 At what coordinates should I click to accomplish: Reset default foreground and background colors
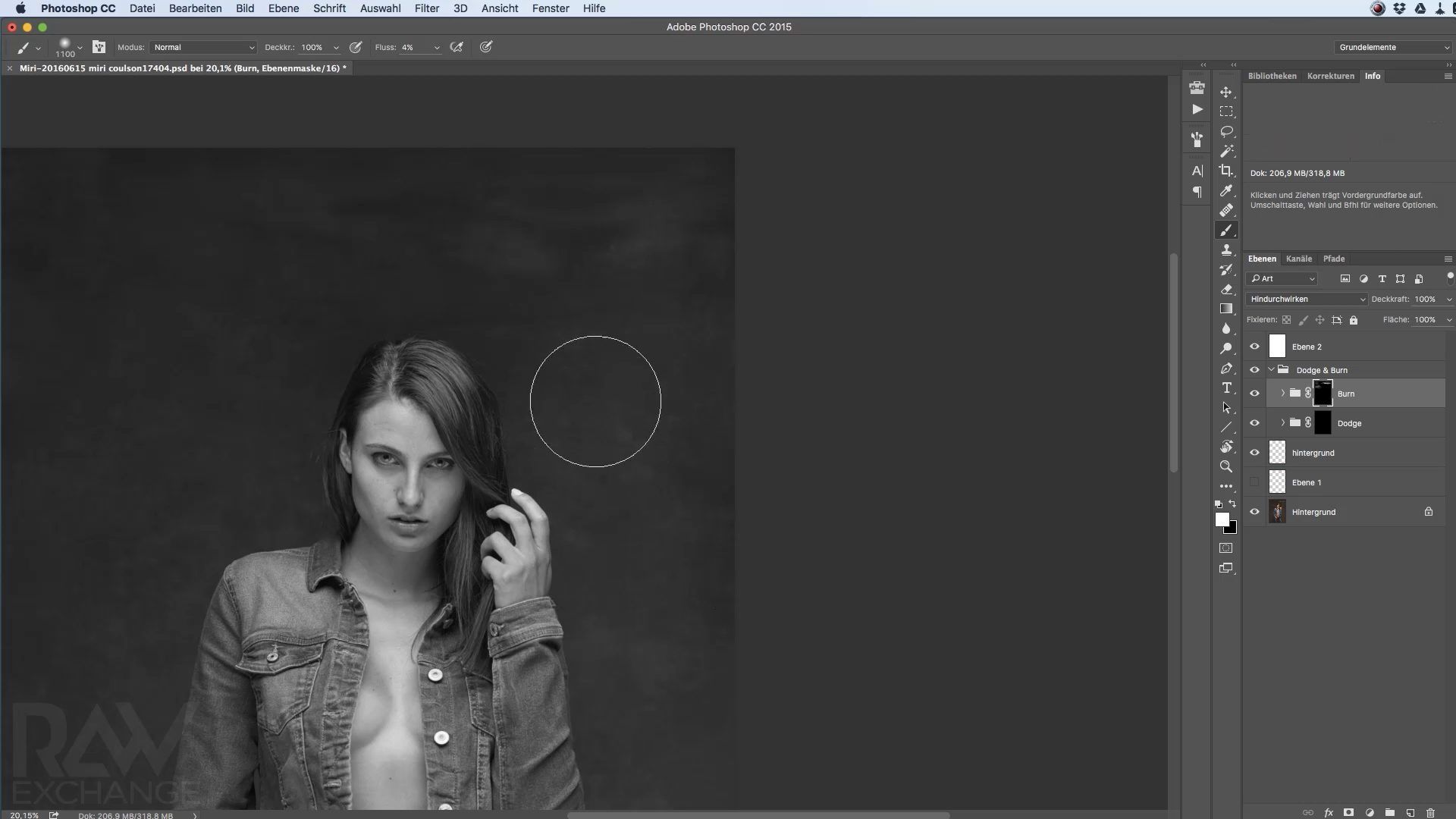point(1219,504)
